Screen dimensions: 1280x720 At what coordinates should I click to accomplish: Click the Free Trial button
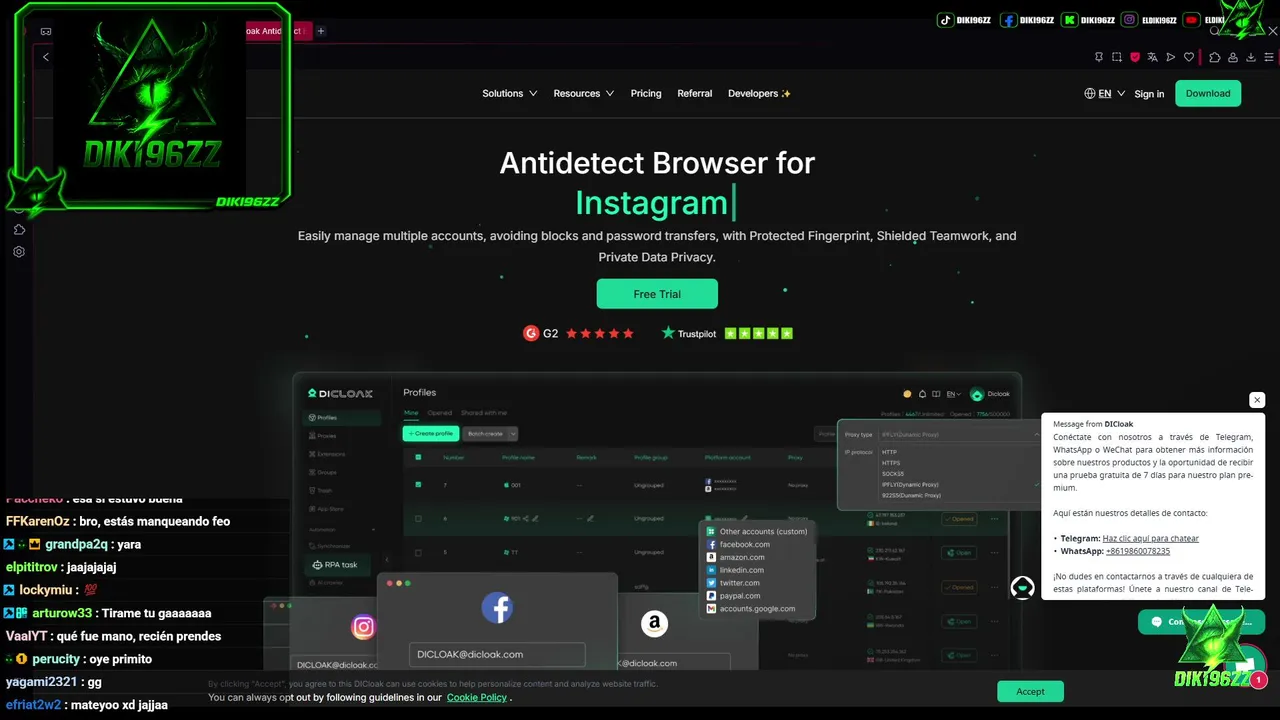[657, 294]
